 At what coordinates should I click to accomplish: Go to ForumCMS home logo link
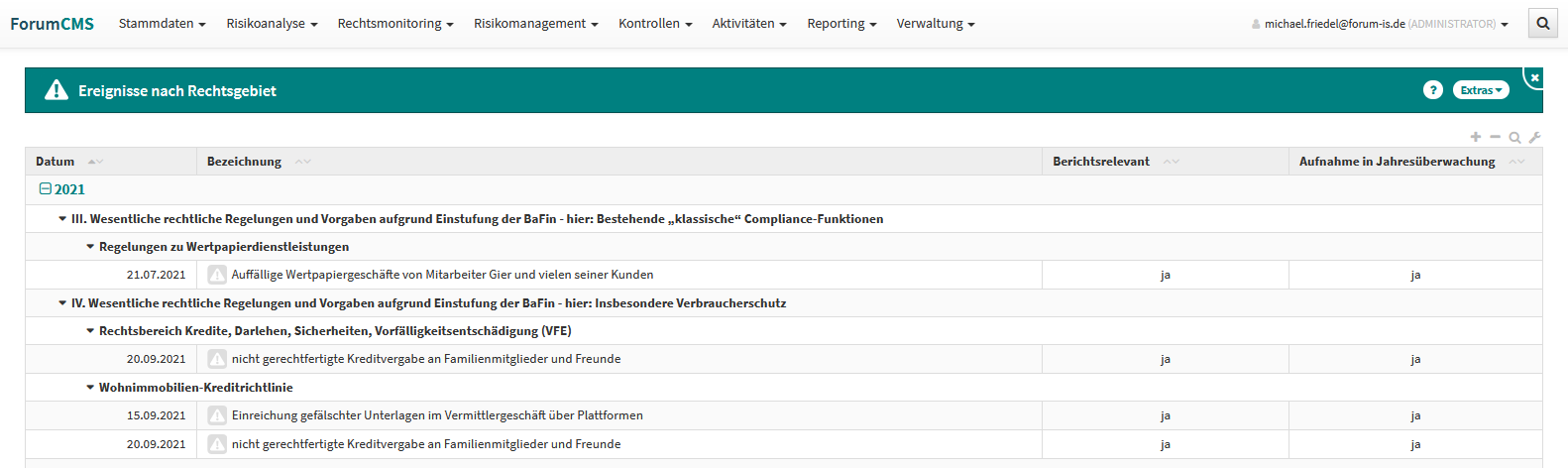tap(52, 24)
